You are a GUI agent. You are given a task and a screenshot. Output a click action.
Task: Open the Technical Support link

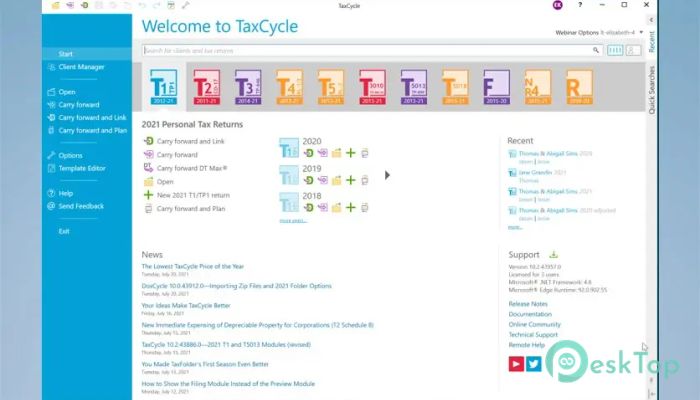[533, 335]
